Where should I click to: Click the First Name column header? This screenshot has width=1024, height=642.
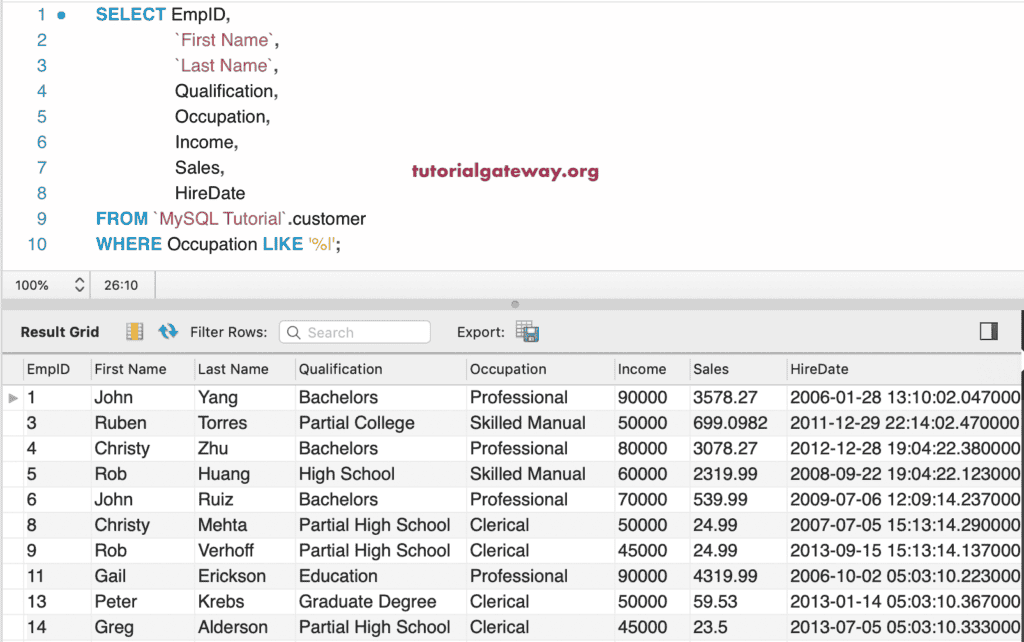pos(131,369)
